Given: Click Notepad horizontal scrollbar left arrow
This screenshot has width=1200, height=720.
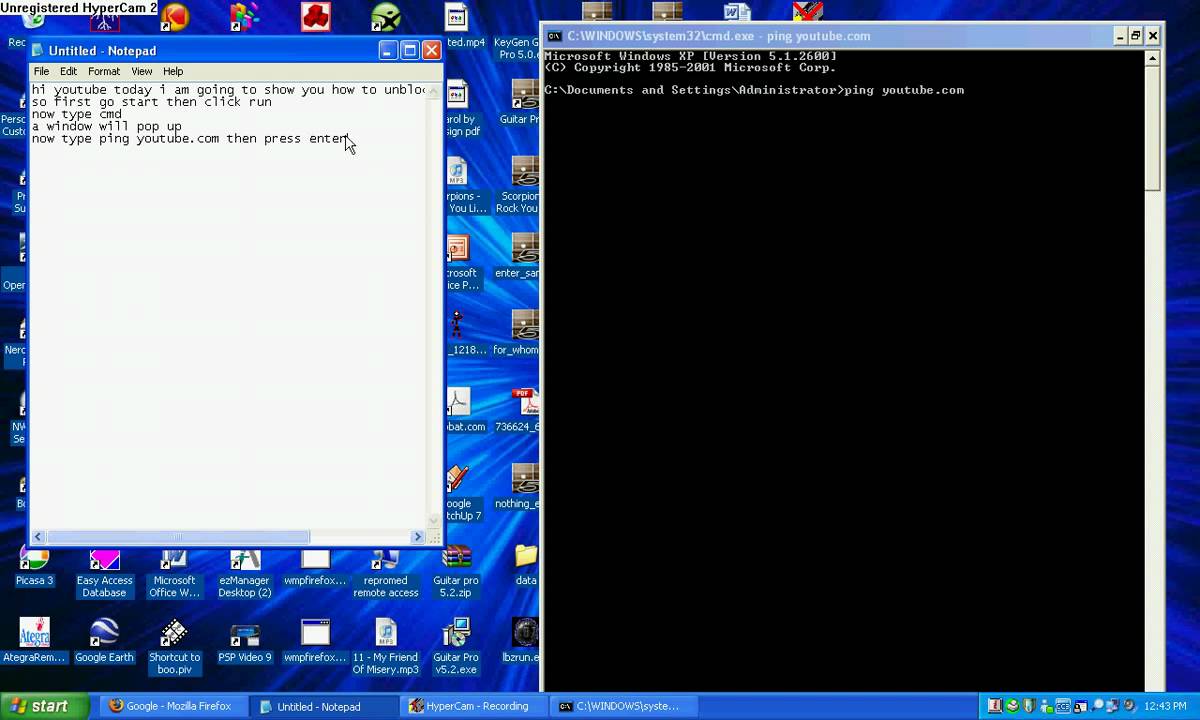Looking at the screenshot, I should 39,537.
